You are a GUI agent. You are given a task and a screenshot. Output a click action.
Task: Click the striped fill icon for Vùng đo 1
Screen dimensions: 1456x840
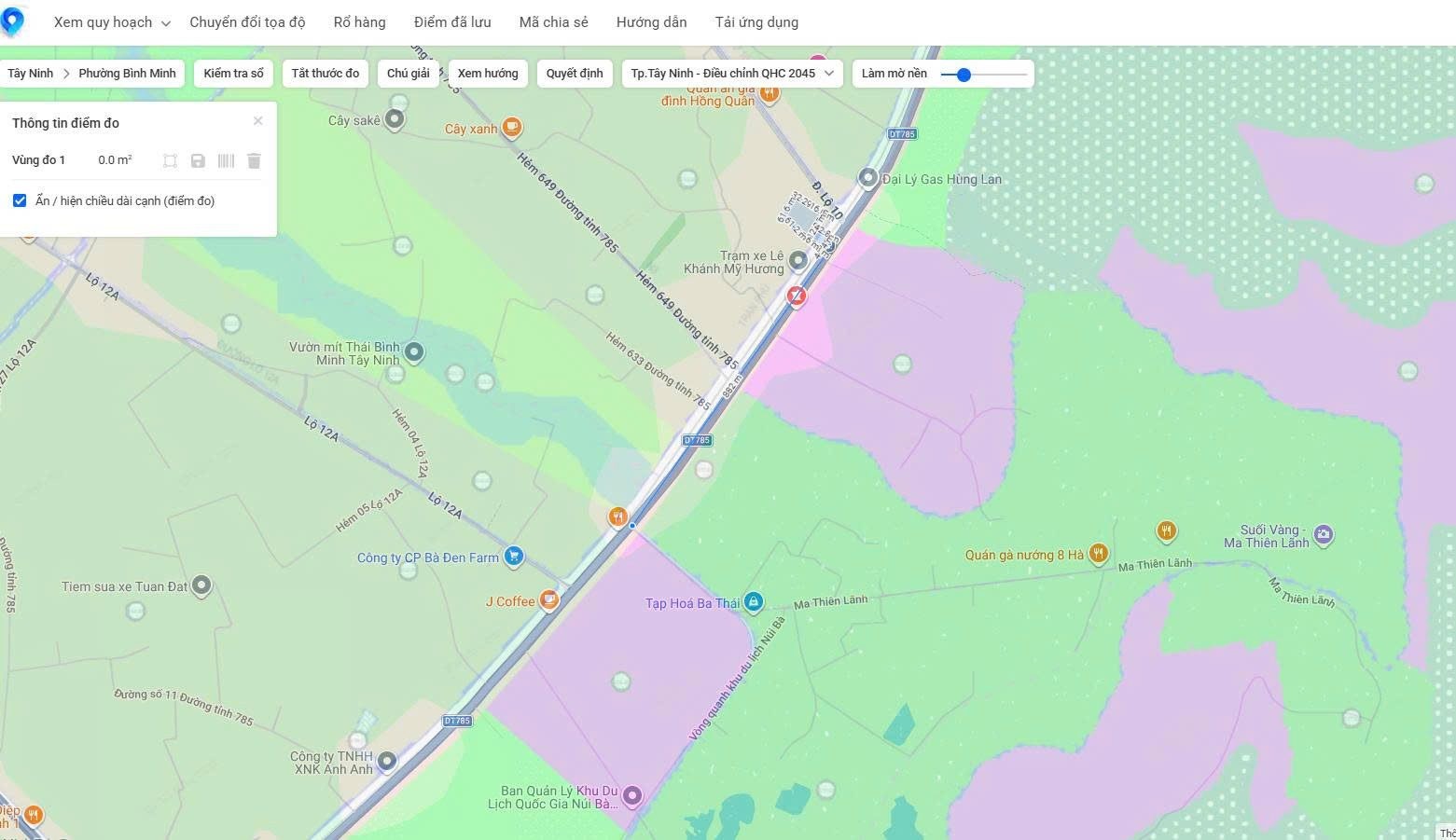[x=226, y=161]
